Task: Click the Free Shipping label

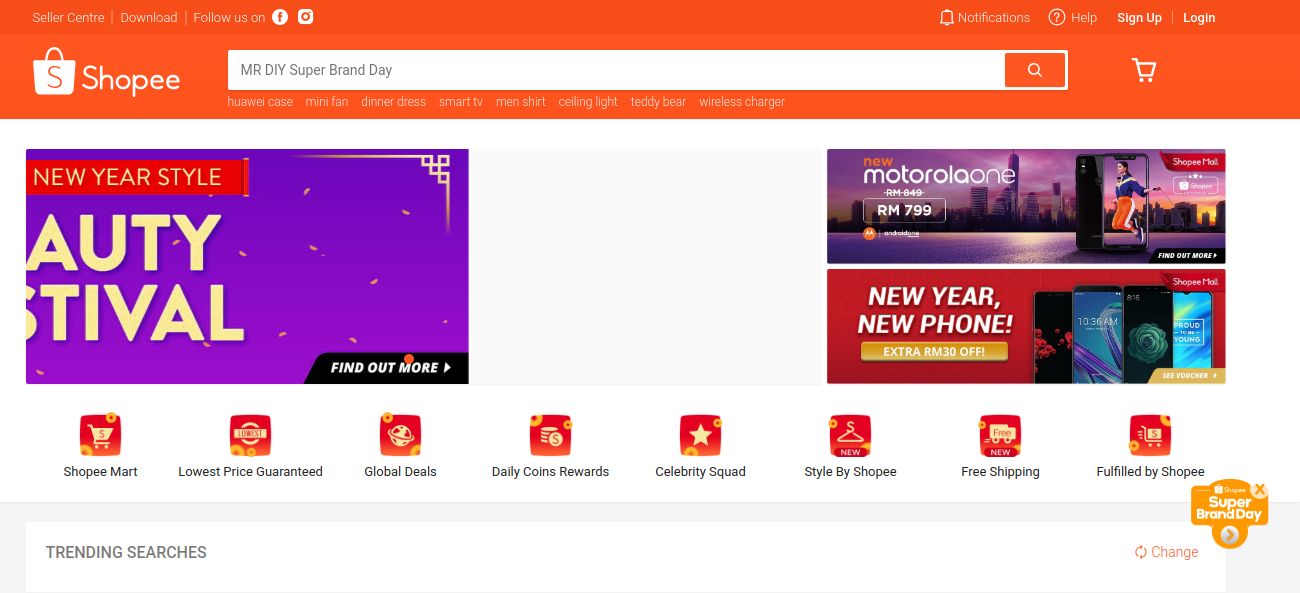Action: point(1000,472)
